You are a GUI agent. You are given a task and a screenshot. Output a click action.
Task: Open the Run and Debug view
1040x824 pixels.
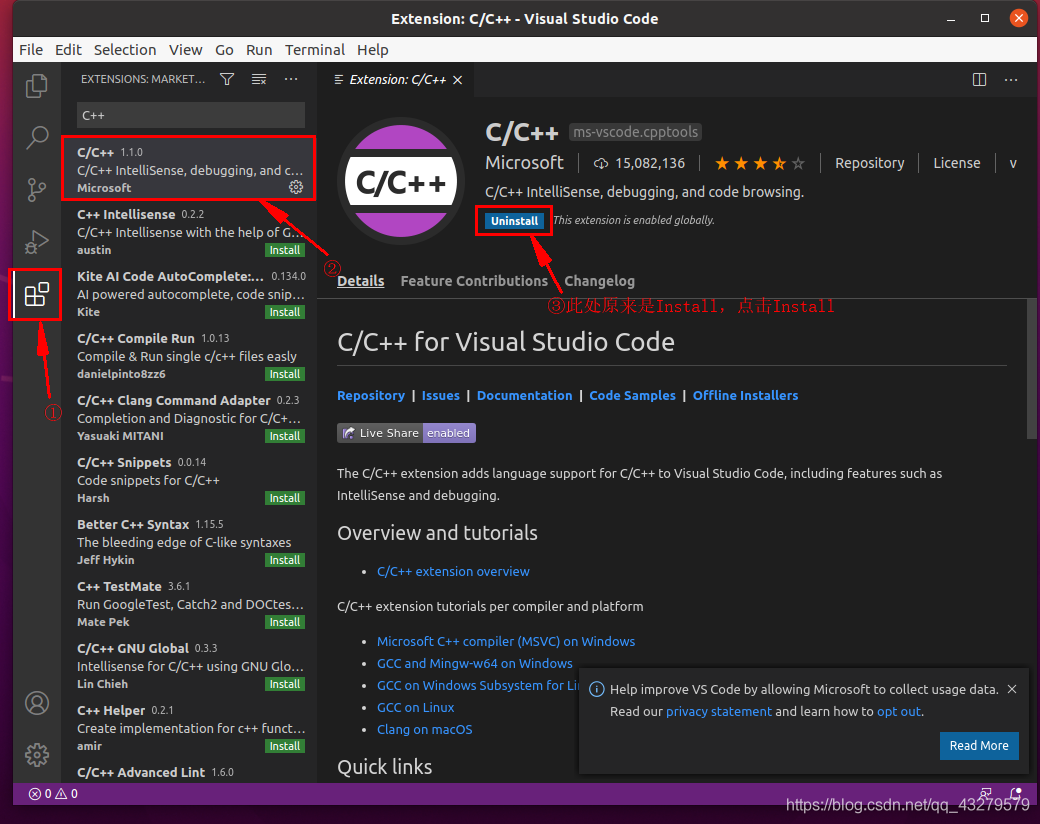pos(37,241)
